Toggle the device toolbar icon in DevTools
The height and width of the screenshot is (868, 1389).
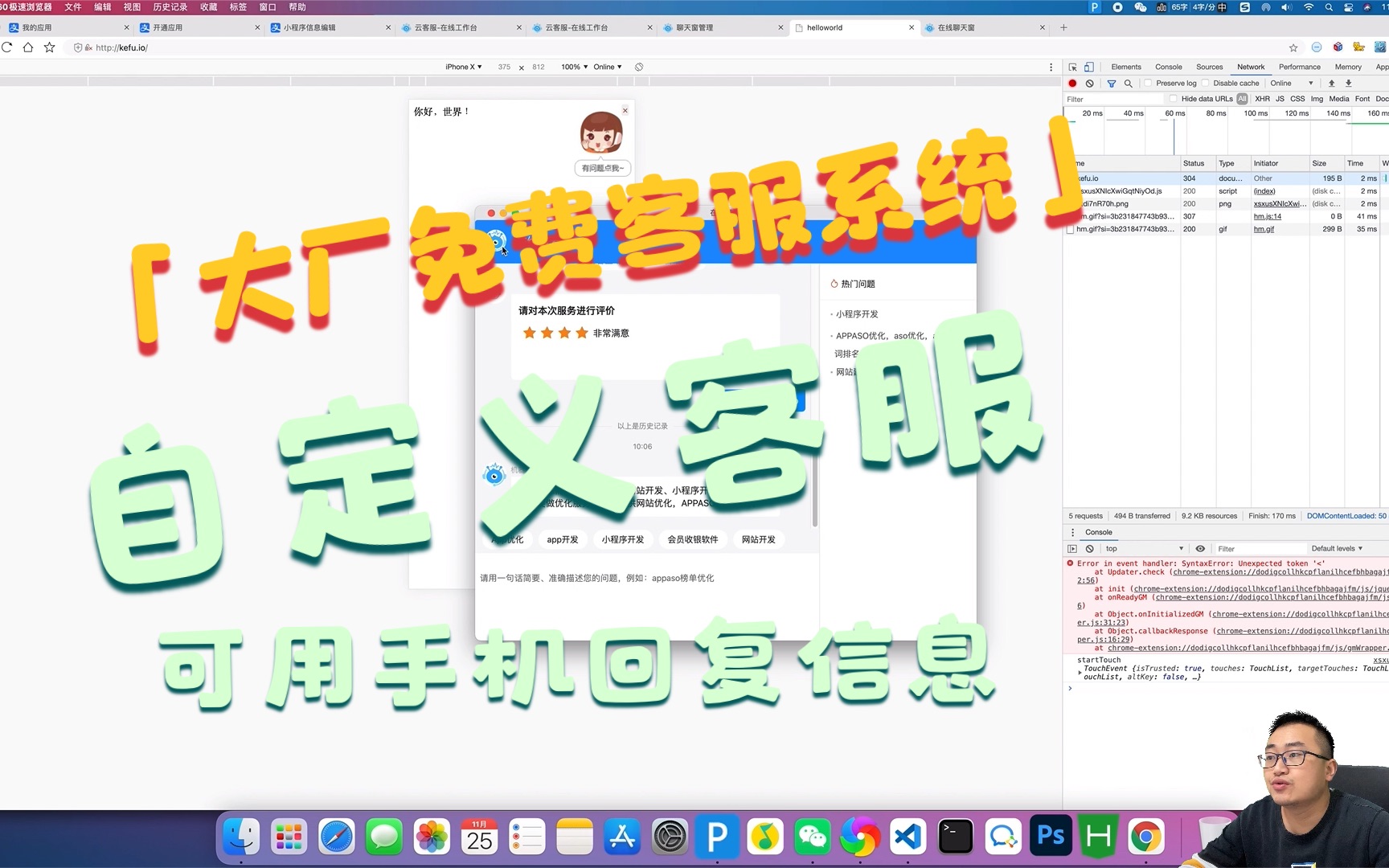(x=1089, y=68)
